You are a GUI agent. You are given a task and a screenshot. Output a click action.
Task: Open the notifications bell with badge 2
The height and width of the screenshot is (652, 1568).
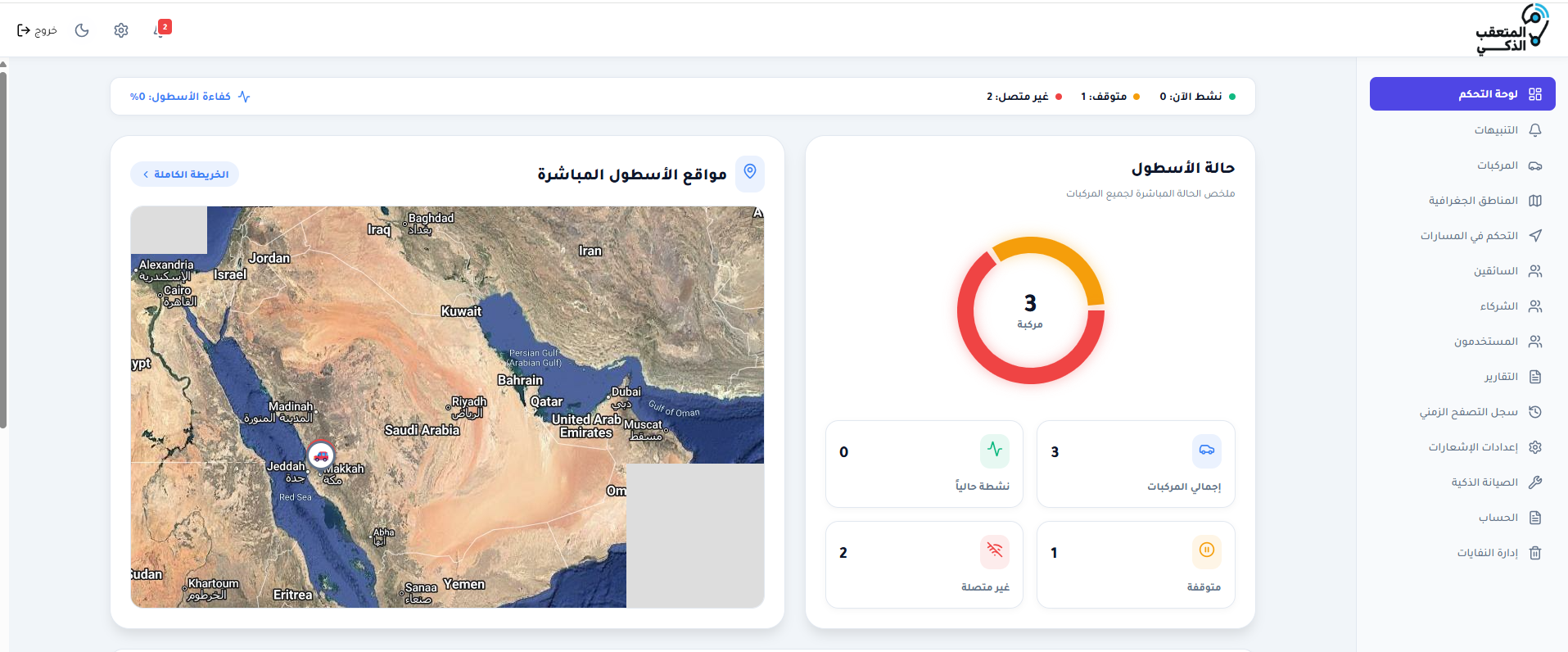(x=161, y=29)
